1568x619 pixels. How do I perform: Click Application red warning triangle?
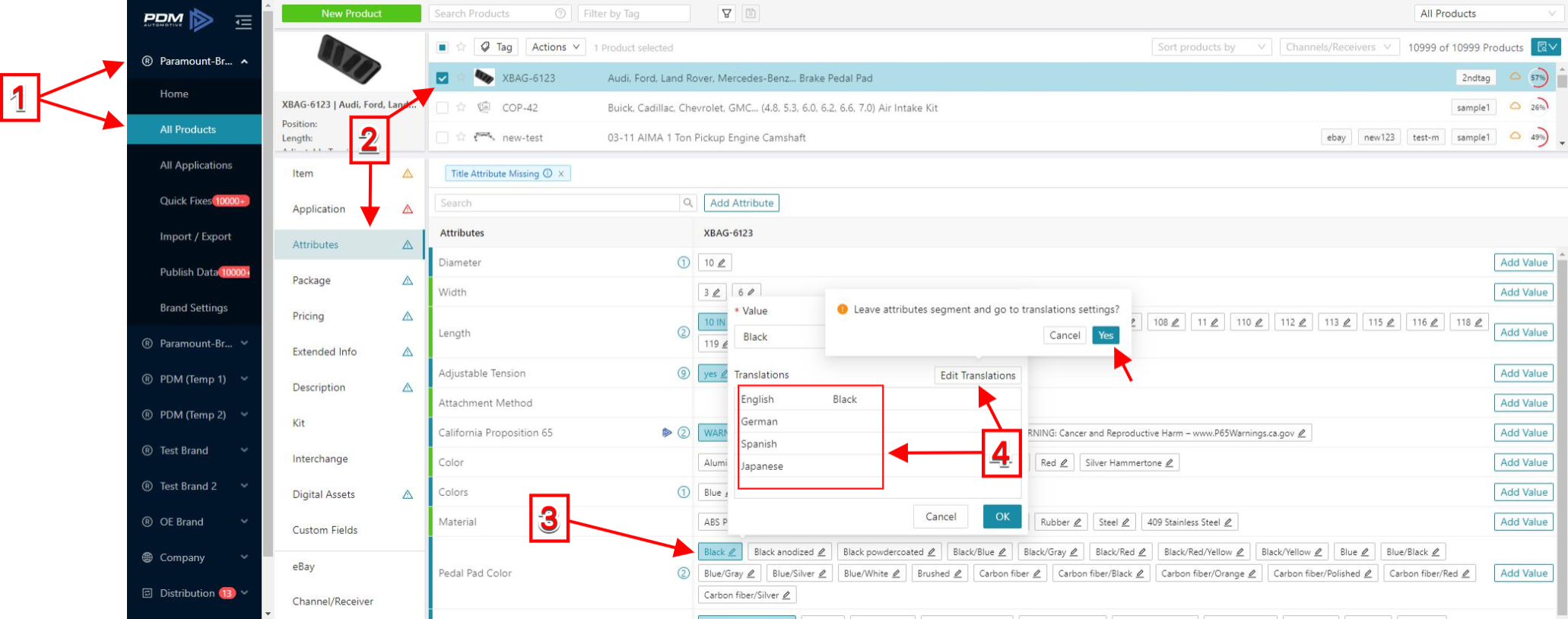(x=408, y=209)
